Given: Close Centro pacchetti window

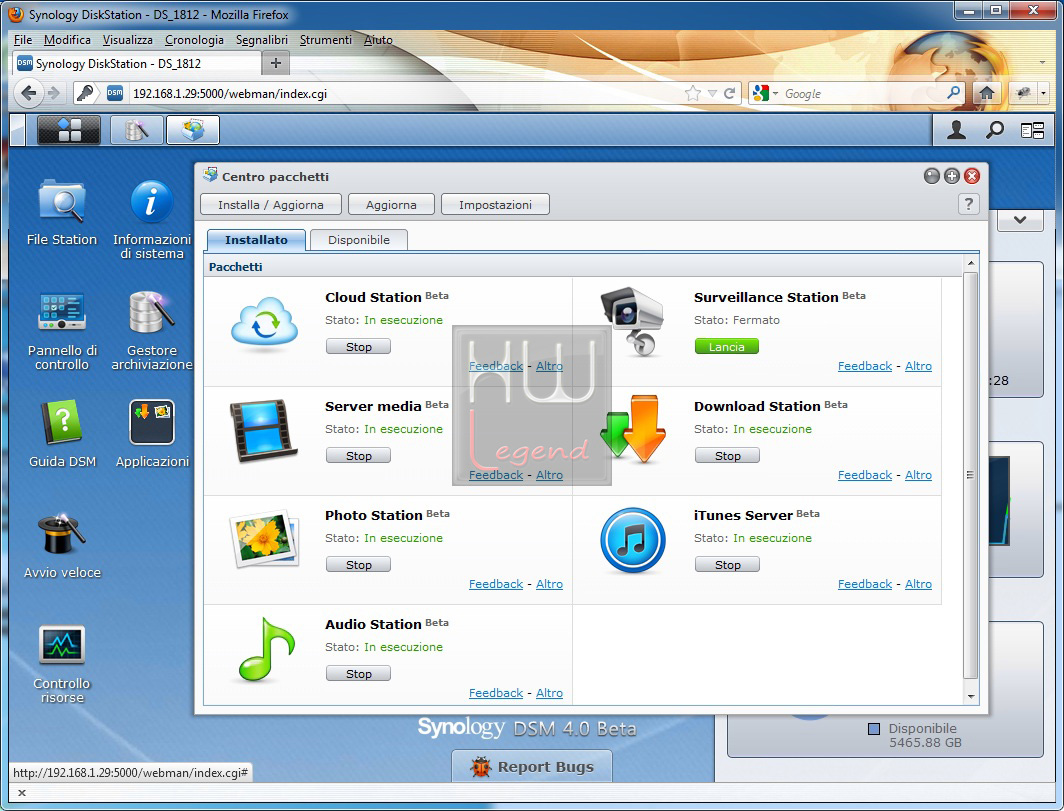Looking at the screenshot, I should pyautogui.click(x=972, y=176).
